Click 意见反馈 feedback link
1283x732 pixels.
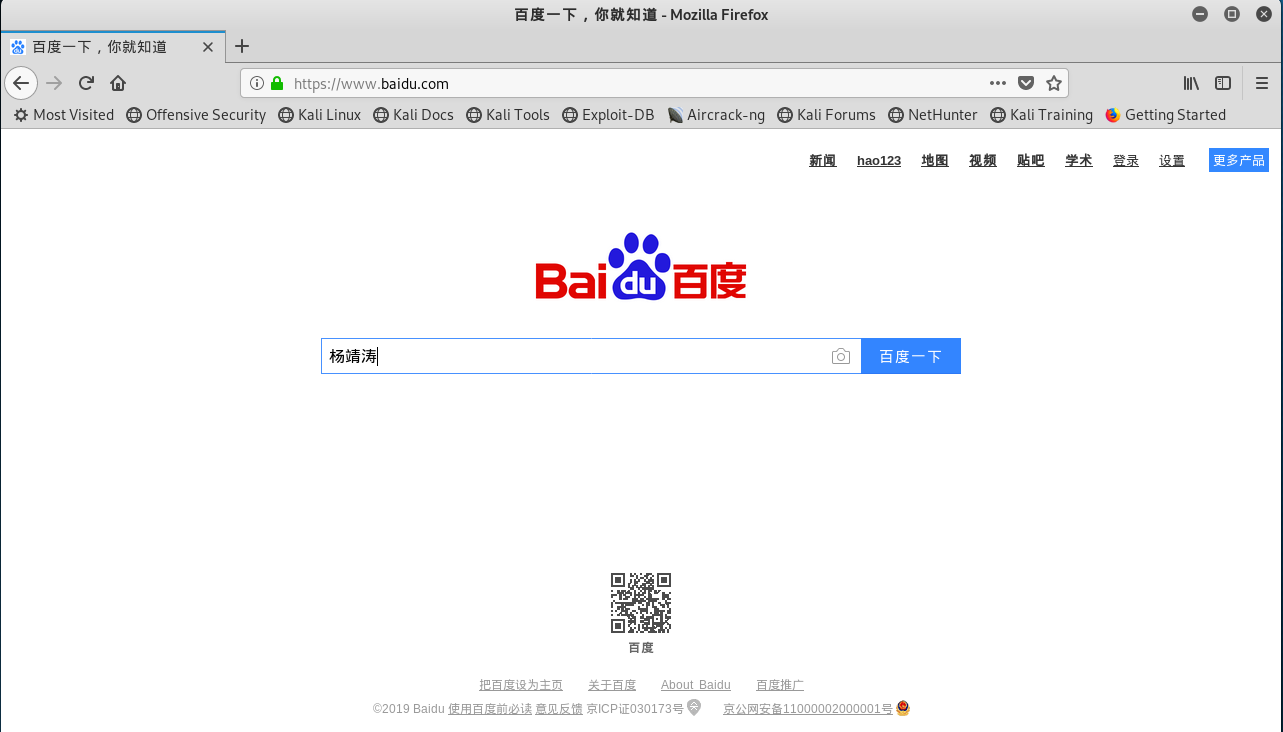pyautogui.click(x=559, y=709)
